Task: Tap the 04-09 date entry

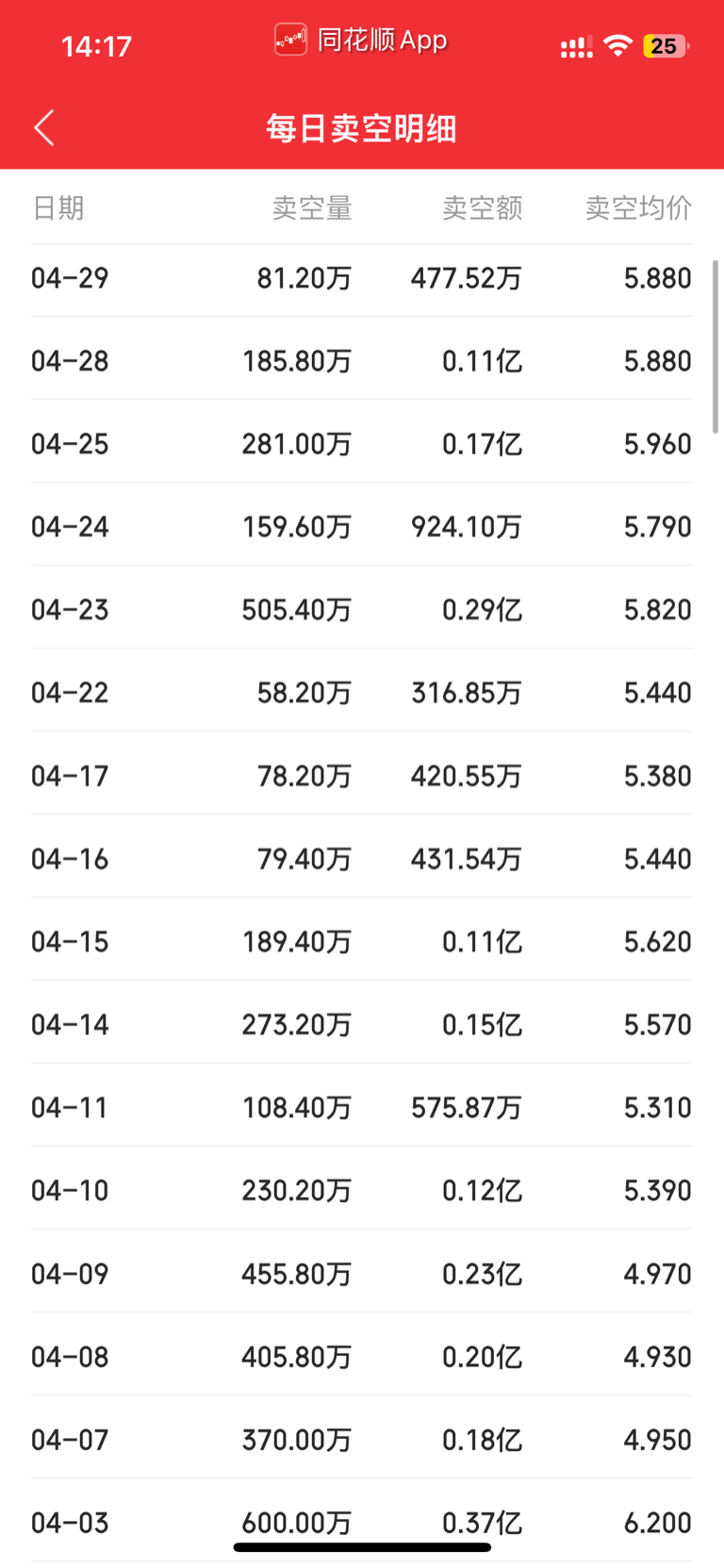Action: coord(70,1275)
